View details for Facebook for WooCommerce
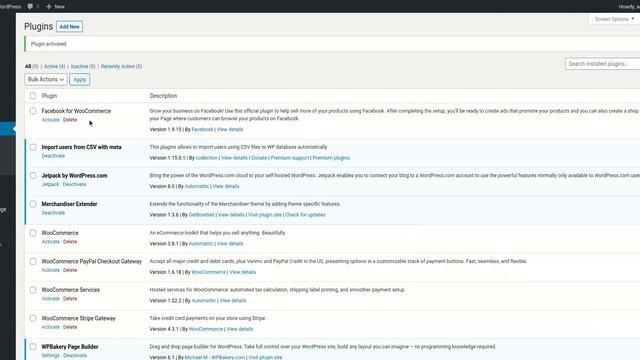This screenshot has height=360, width=640. click(230, 129)
